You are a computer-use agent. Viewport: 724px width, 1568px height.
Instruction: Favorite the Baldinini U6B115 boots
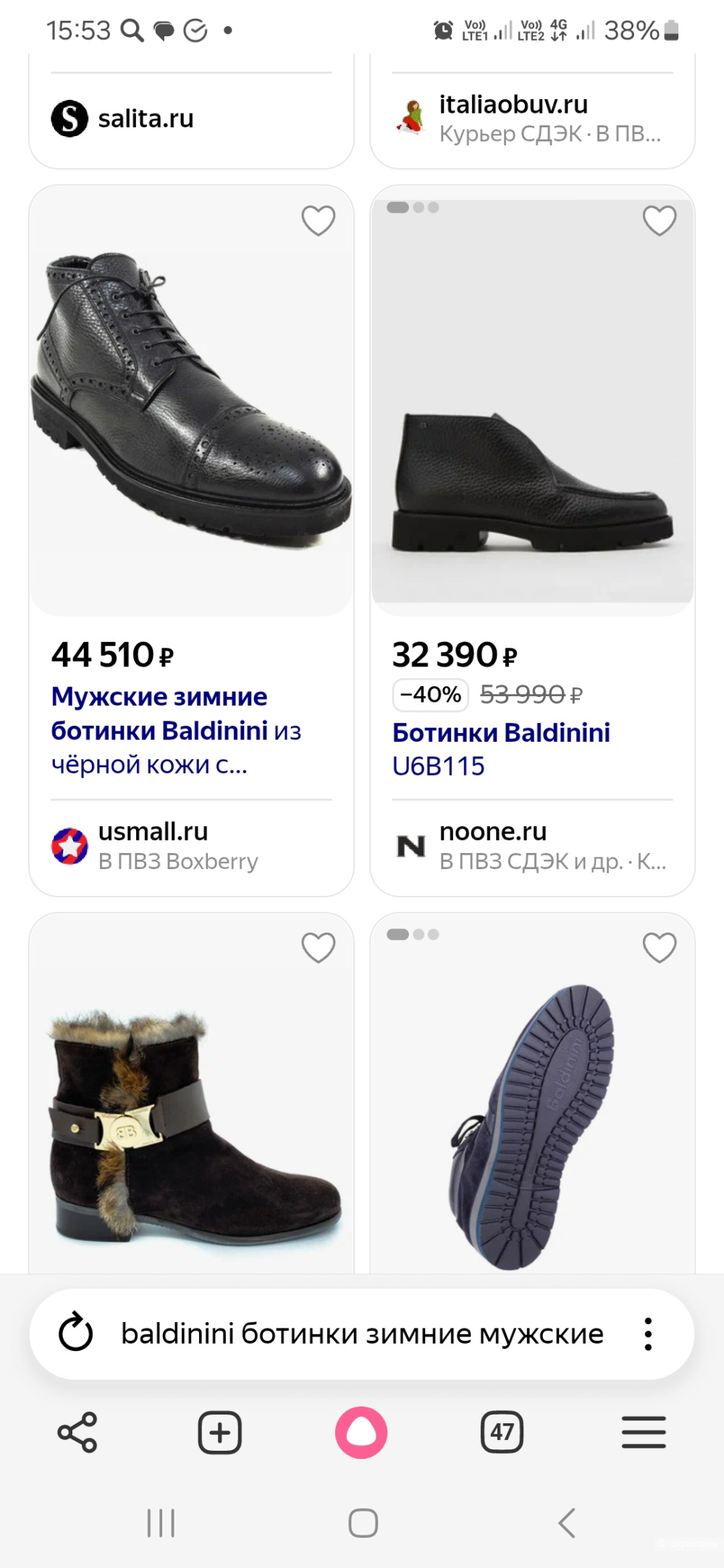[659, 221]
